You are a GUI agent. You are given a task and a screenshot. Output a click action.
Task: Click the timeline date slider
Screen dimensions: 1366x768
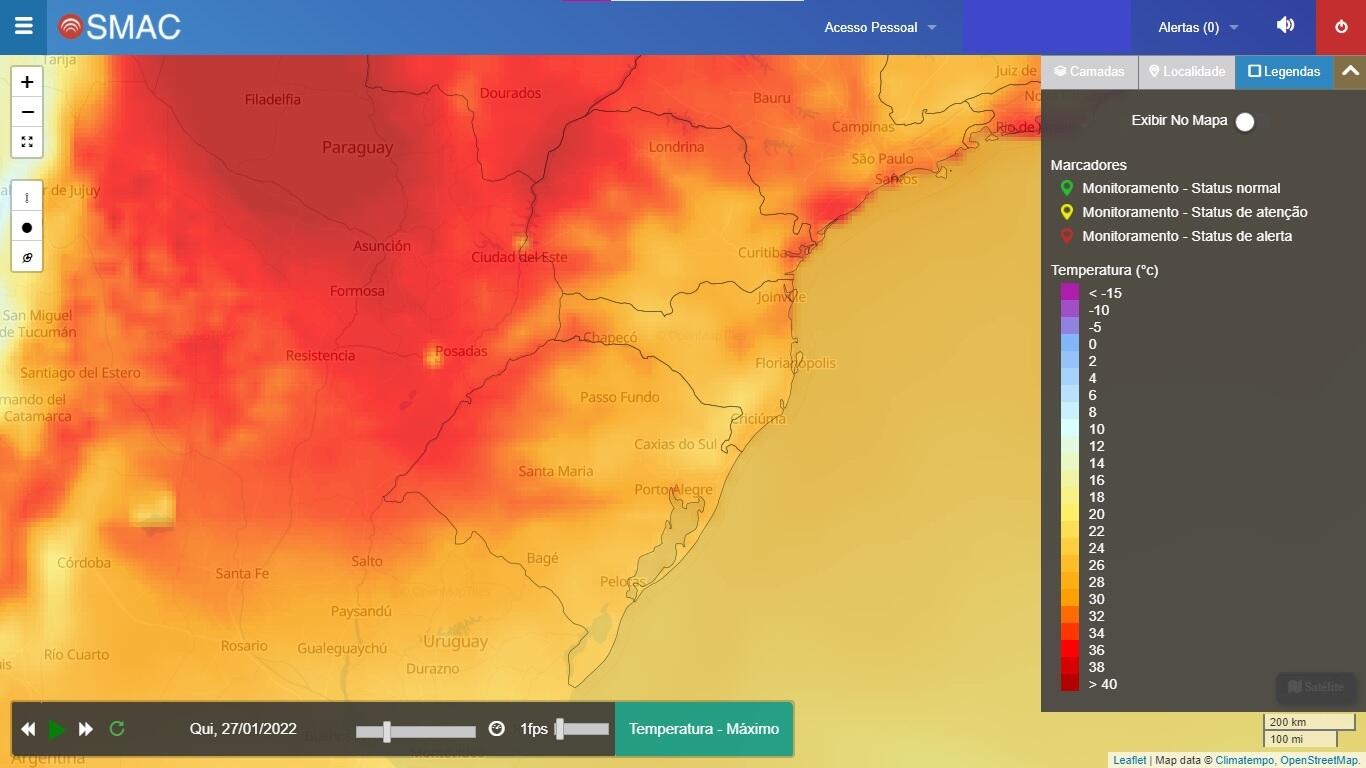point(416,731)
